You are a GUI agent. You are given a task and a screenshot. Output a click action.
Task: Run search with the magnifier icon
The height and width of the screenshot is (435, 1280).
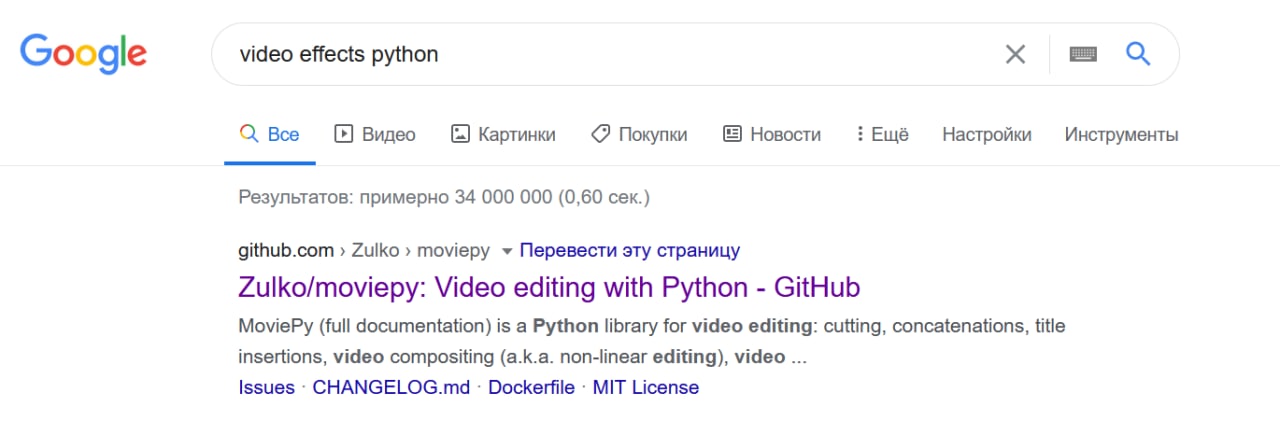(x=1138, y=53)
